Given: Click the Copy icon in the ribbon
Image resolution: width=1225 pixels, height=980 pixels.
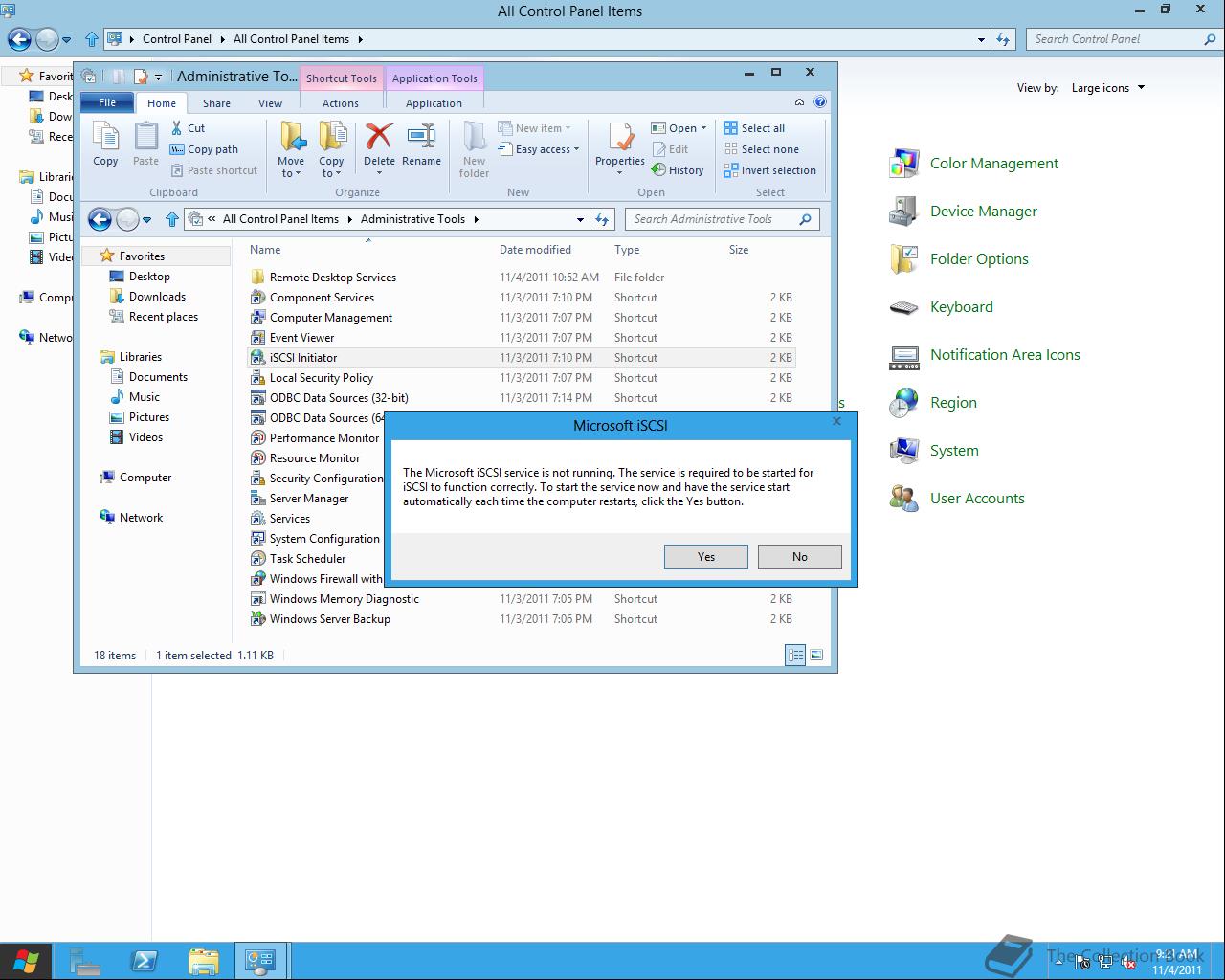Looking at the screenshot, I should (105, 145).
